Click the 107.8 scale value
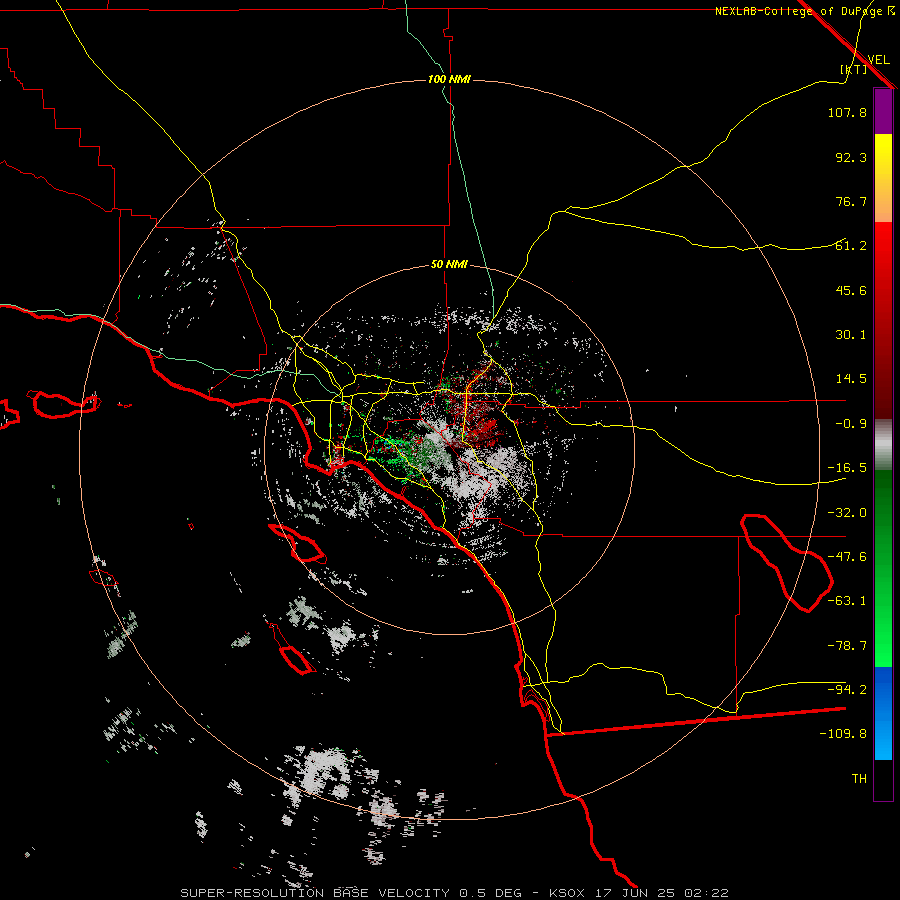 847,112
